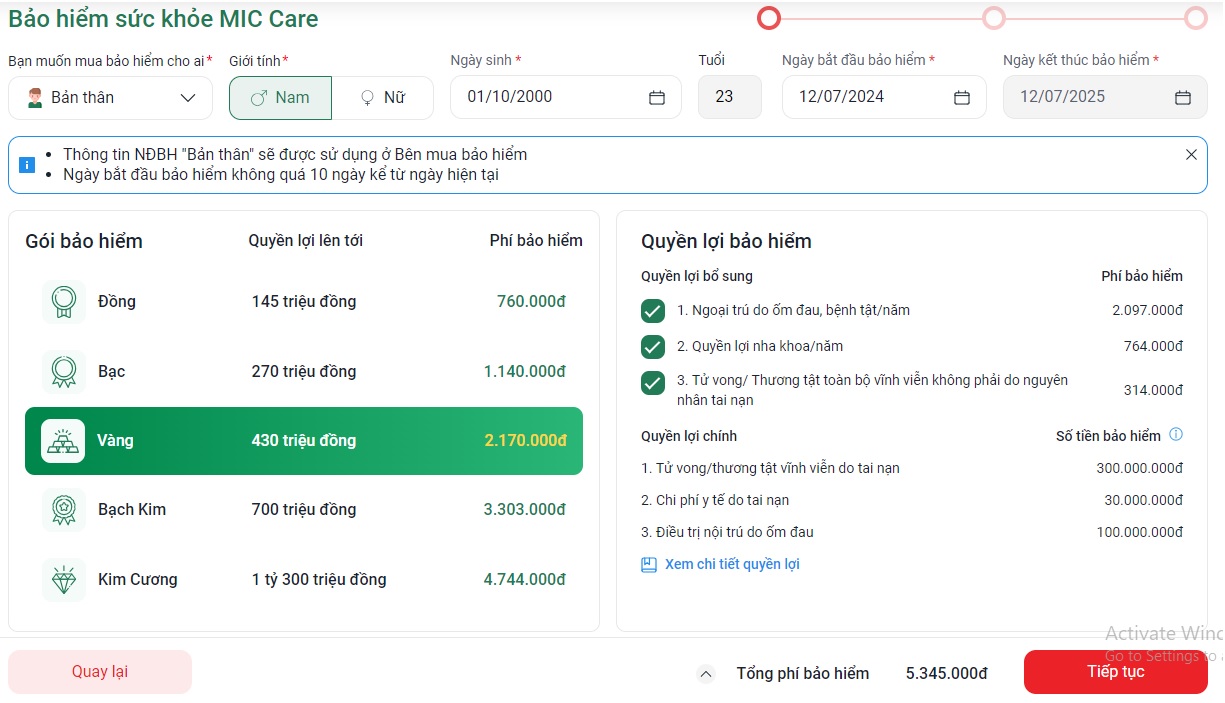Click the 300.000.000đ insured amount

point(1139,468)
